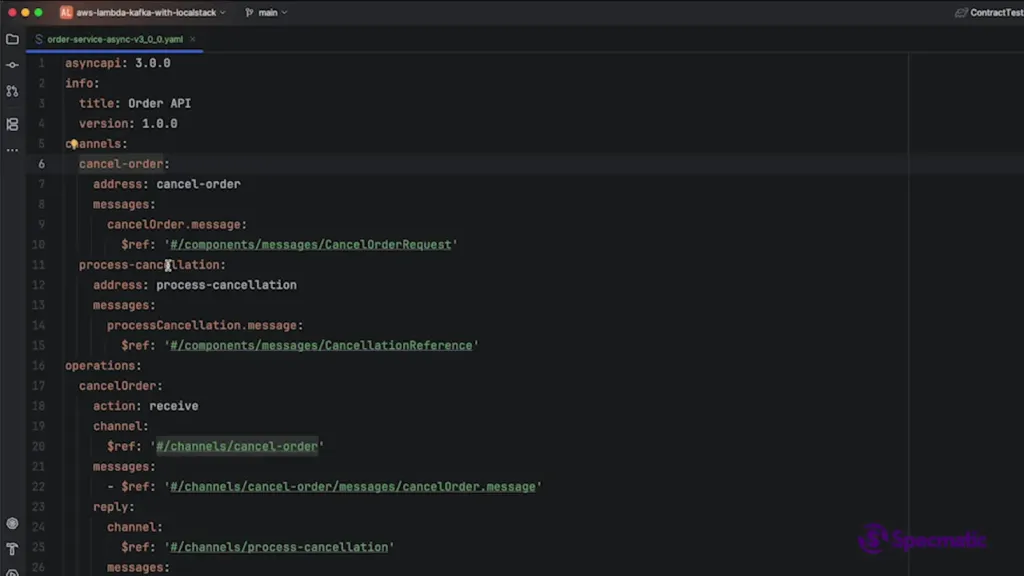Show more tool windows via ellipsis icon
Image resolution: width=1024 pixels, height=576 pixels.
(x=12, y=150)
